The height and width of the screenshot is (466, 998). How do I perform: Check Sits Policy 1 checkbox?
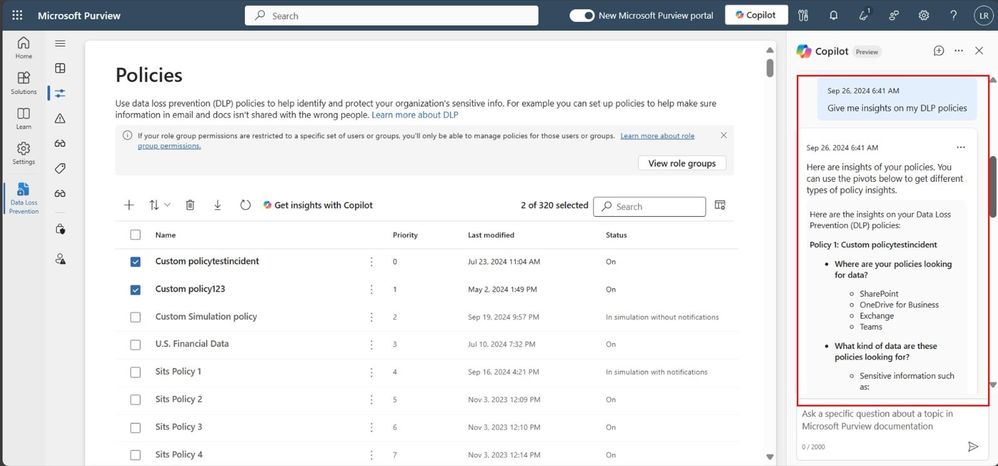click(135, 372)
